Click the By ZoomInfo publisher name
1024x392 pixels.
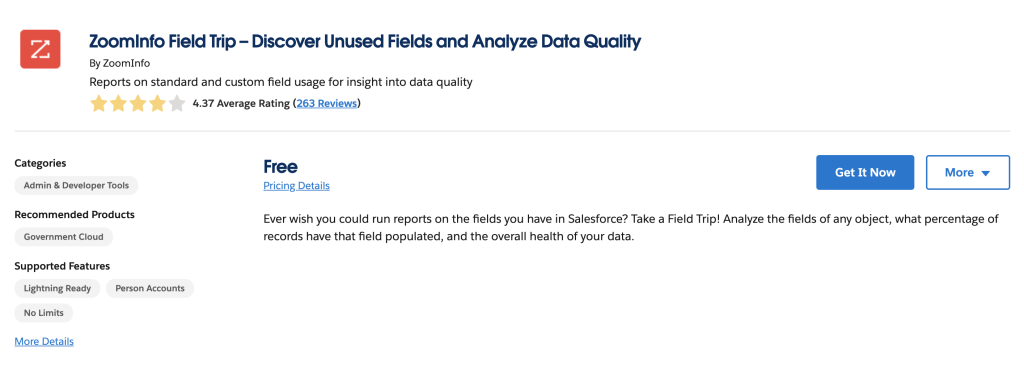coord(120,63)
